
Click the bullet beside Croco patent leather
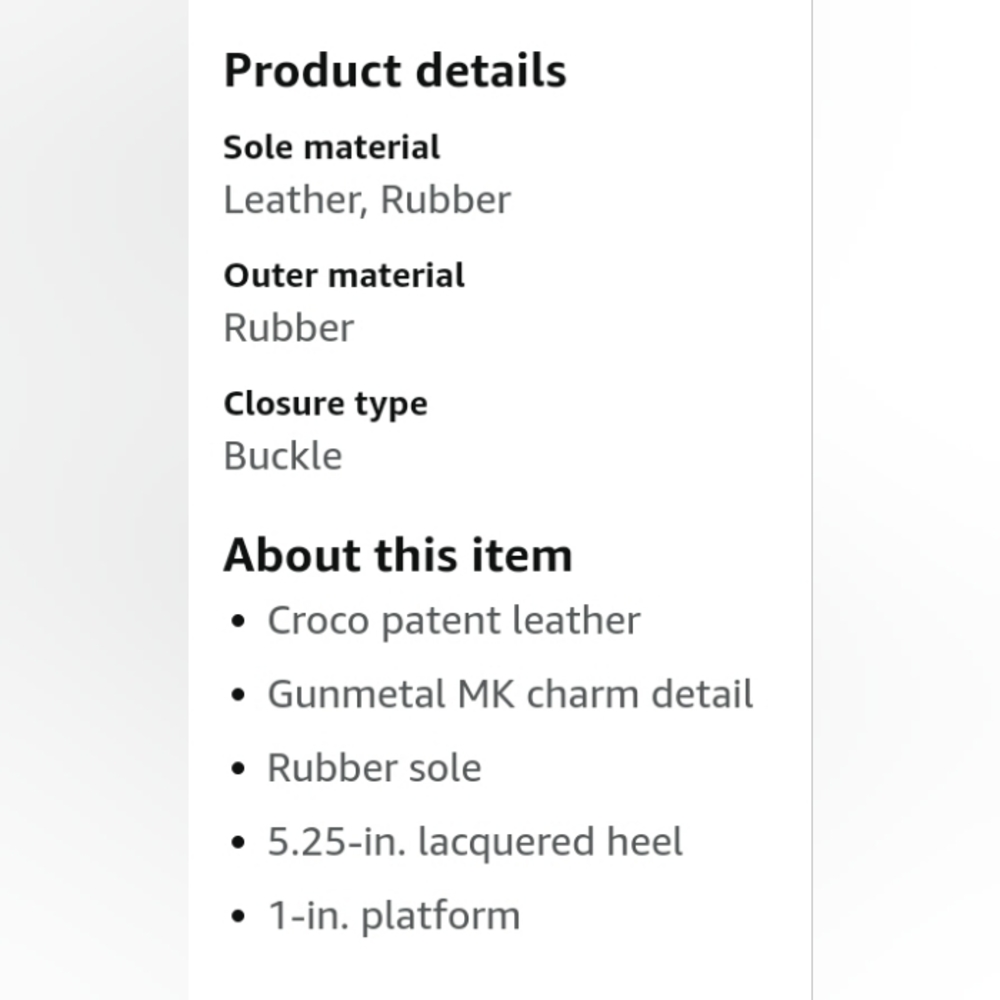coord(237,621)
